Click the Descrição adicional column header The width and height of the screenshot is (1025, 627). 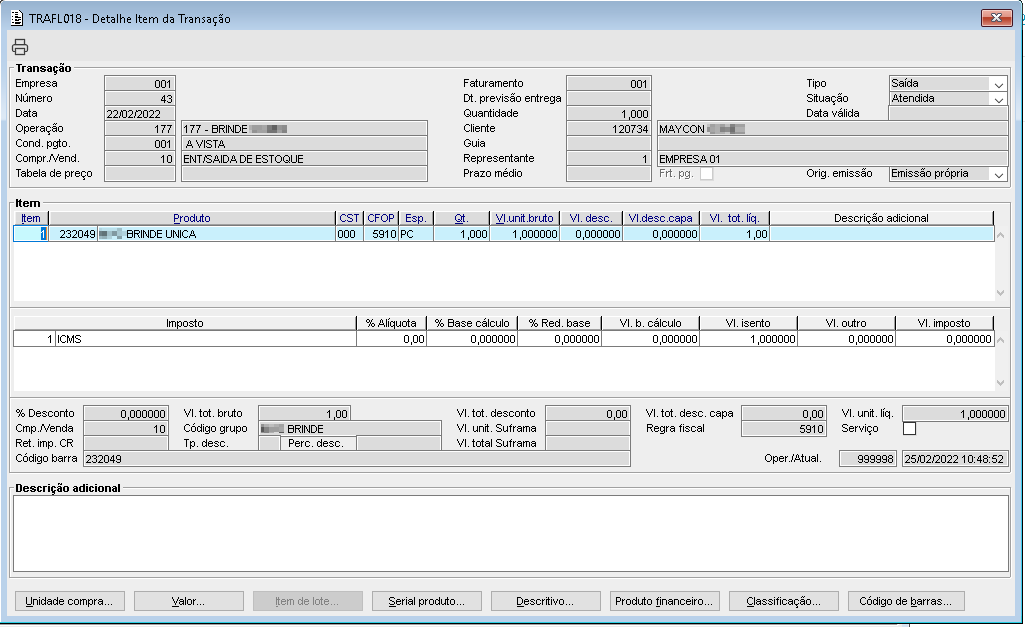(881, 218)
